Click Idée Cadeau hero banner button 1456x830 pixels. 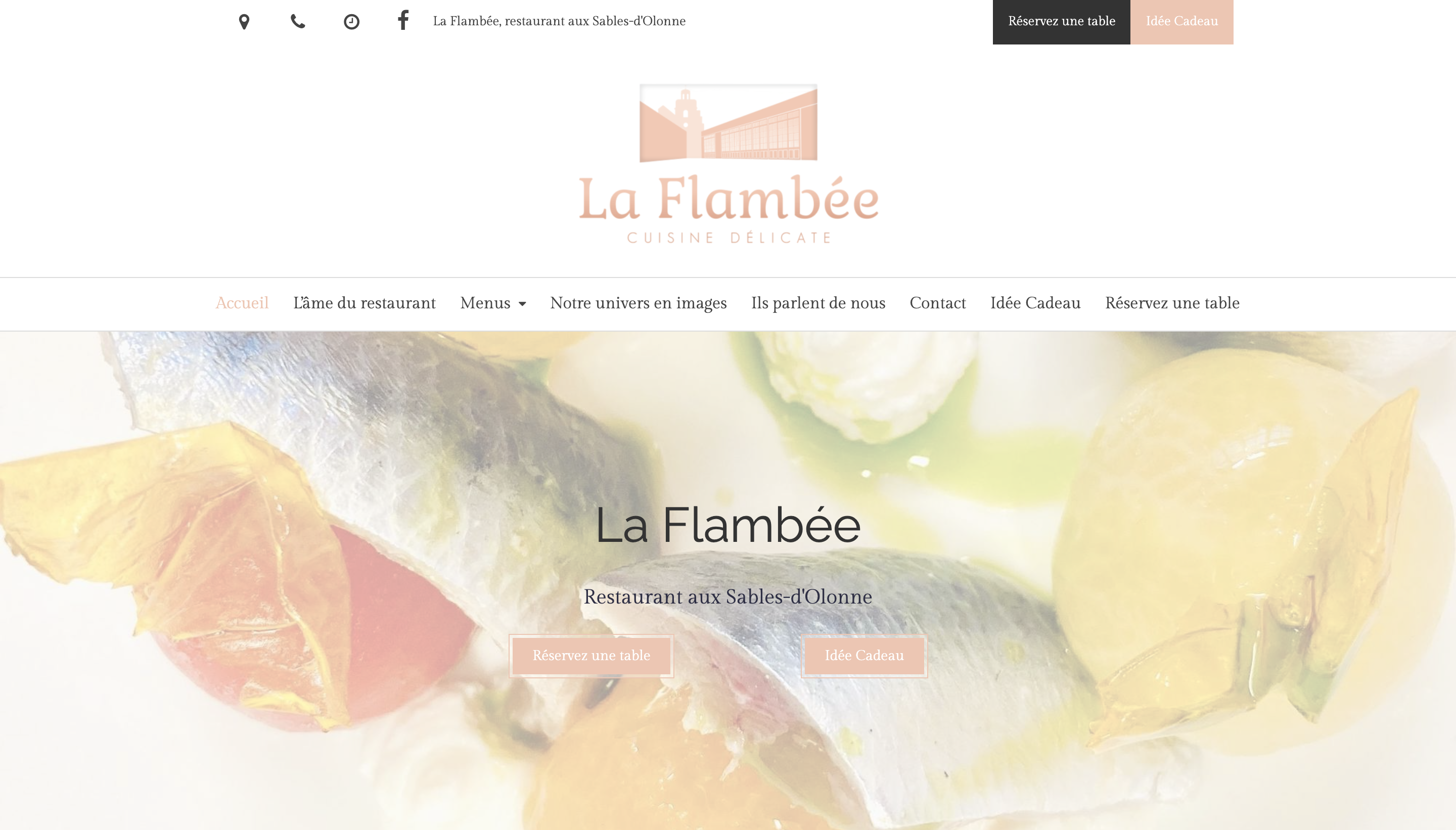pos(864,656)
